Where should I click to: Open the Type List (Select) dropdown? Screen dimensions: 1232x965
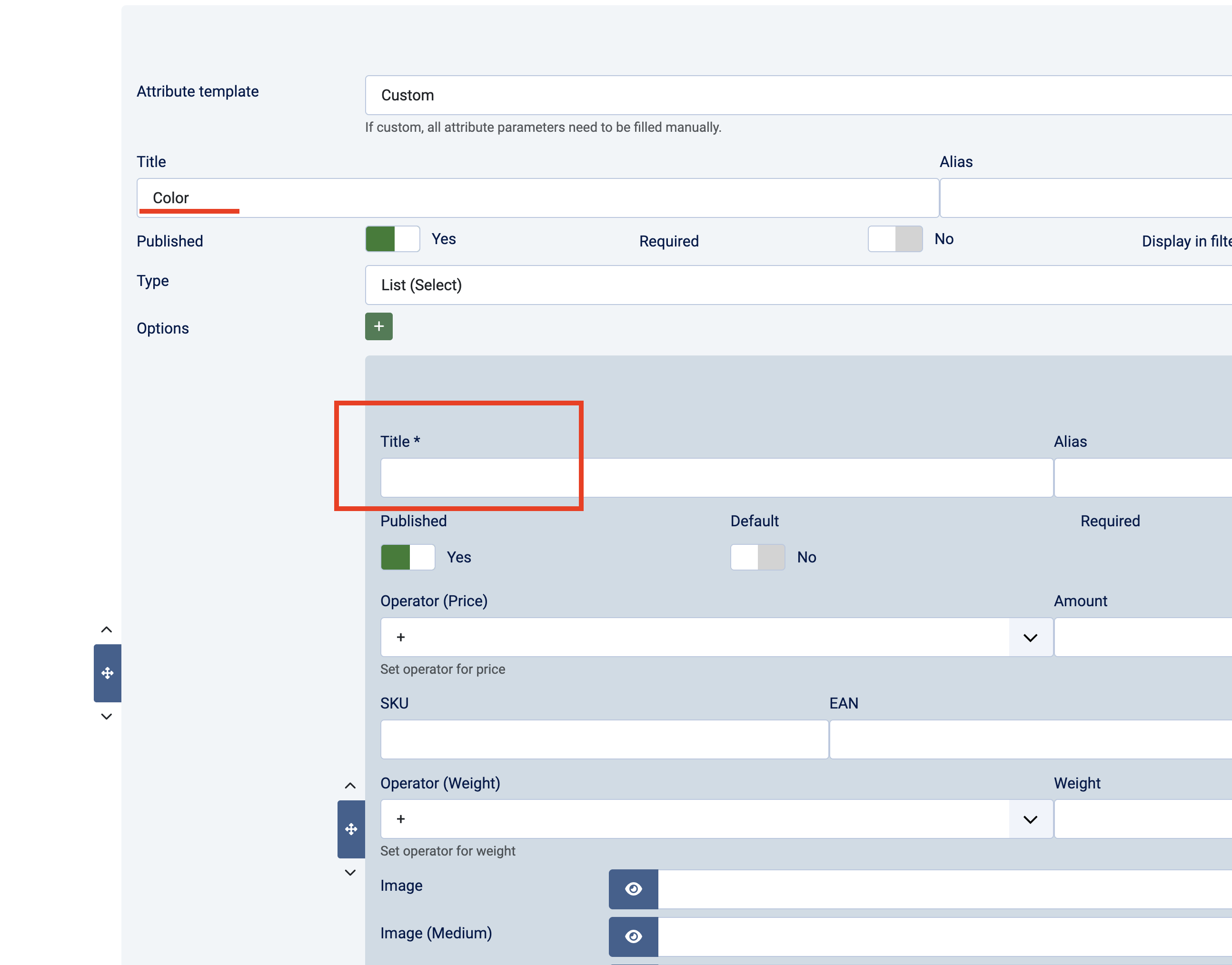click(x=791, y=285)
